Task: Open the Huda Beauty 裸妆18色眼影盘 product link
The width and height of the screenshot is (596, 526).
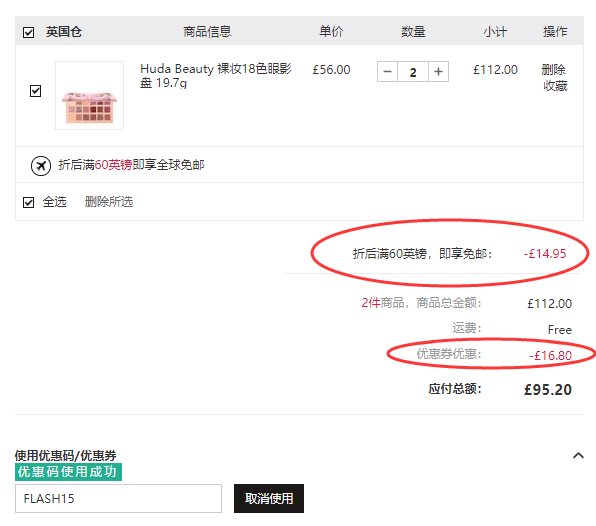Action: (x=216, y=76)
